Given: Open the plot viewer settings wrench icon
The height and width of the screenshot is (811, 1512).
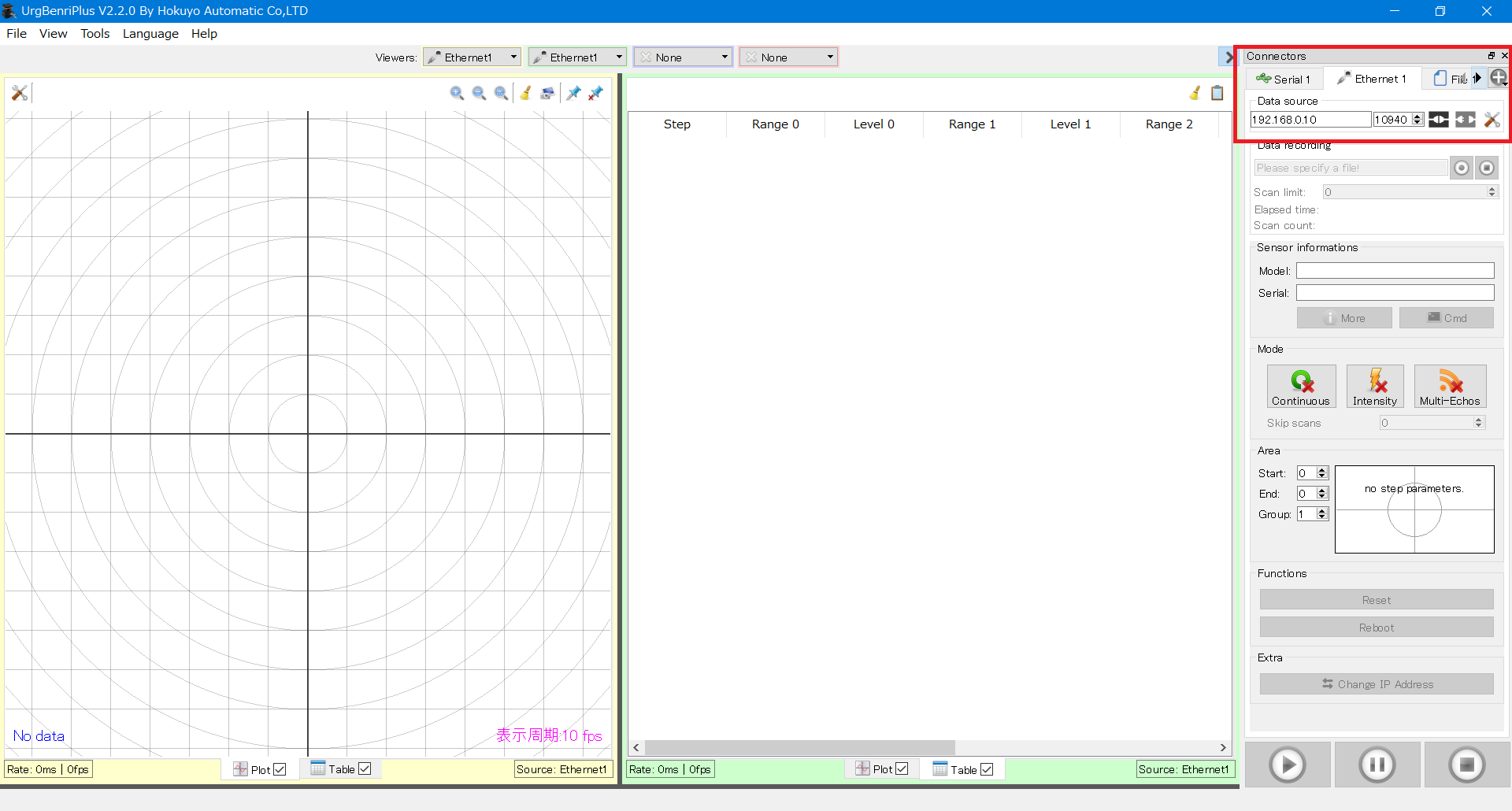Looking at the screenshot, I should click(x=20, y=93).
